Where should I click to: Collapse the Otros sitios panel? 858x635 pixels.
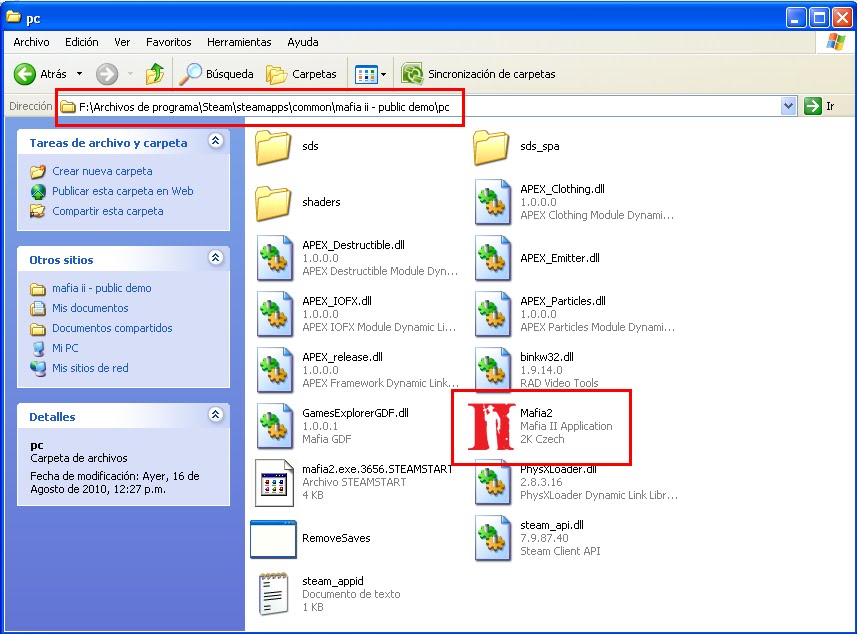[216, 258]
